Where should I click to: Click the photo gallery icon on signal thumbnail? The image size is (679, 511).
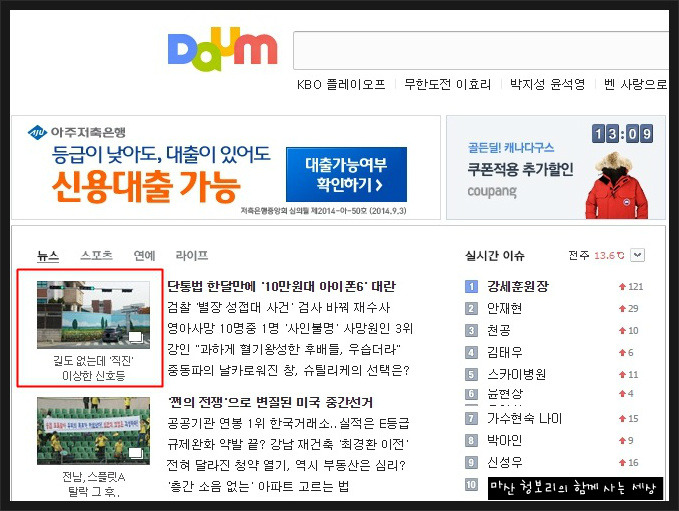[x=136, y=337]
